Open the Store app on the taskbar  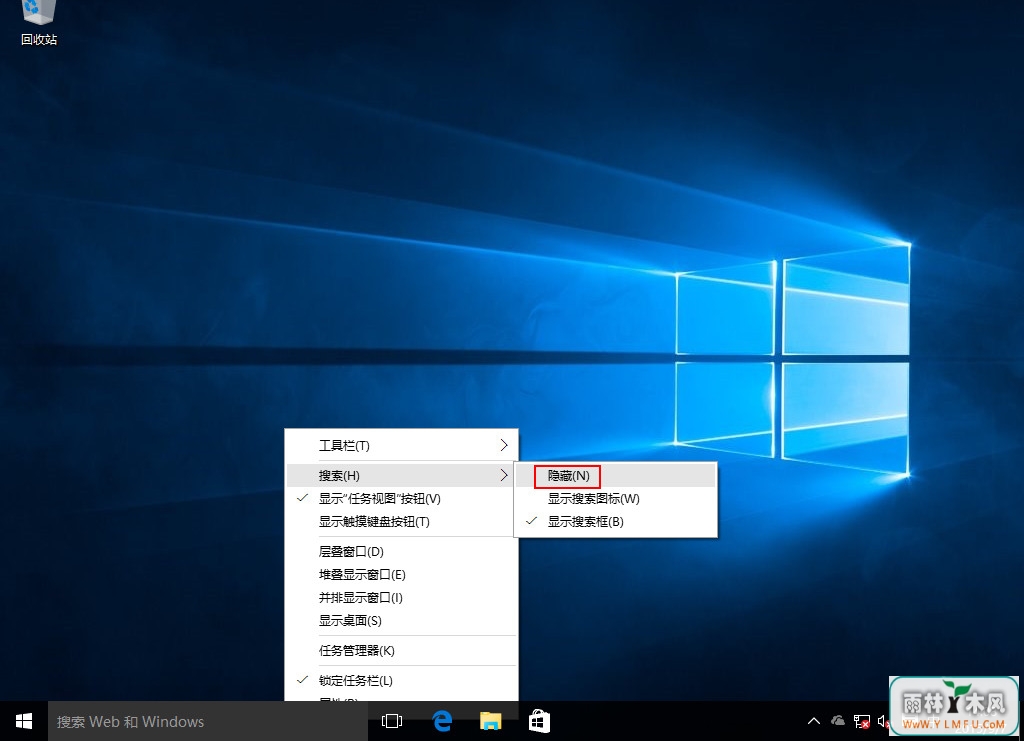point(539,721)
